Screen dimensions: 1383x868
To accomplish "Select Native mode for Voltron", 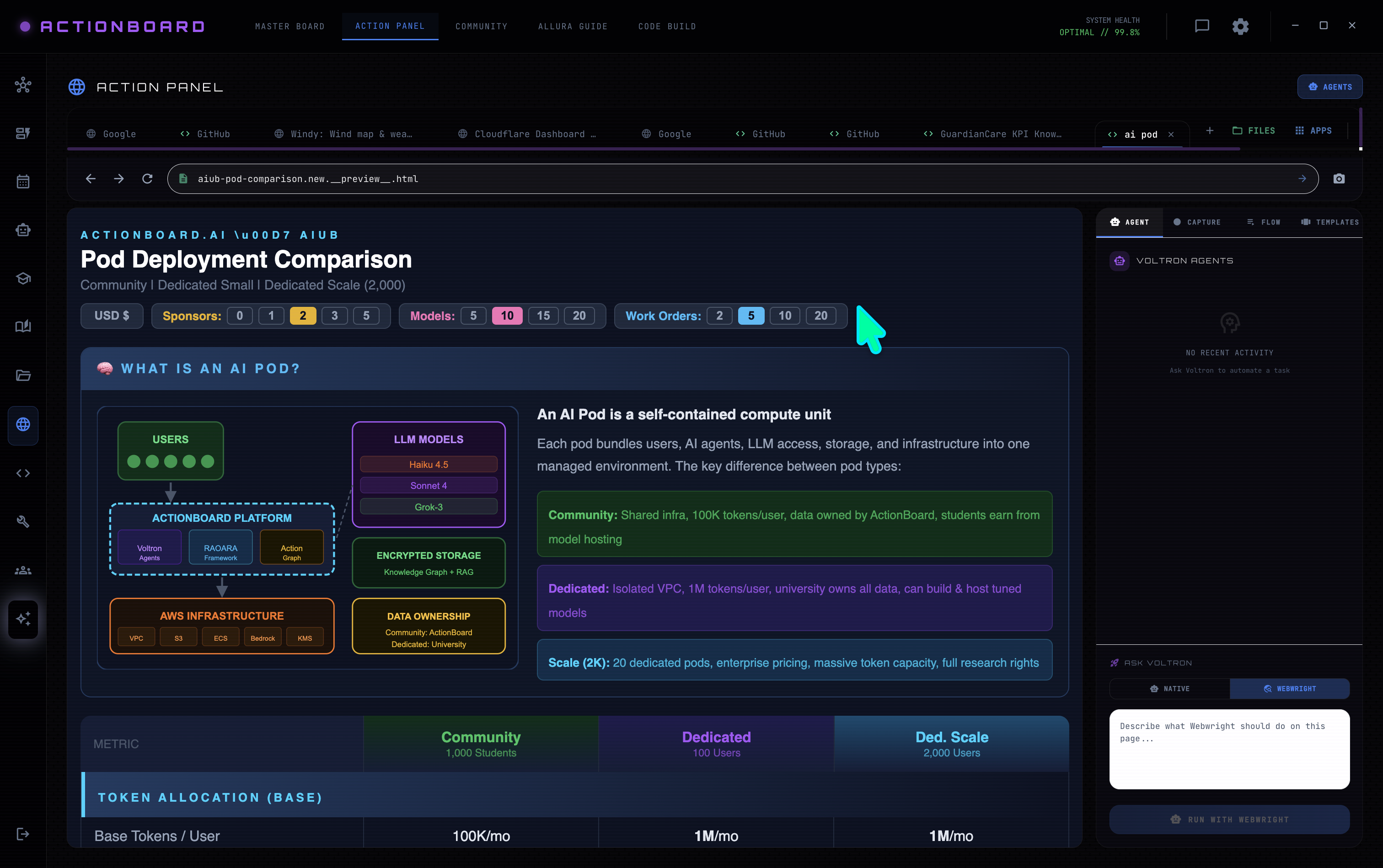I will coord(1169,688).
